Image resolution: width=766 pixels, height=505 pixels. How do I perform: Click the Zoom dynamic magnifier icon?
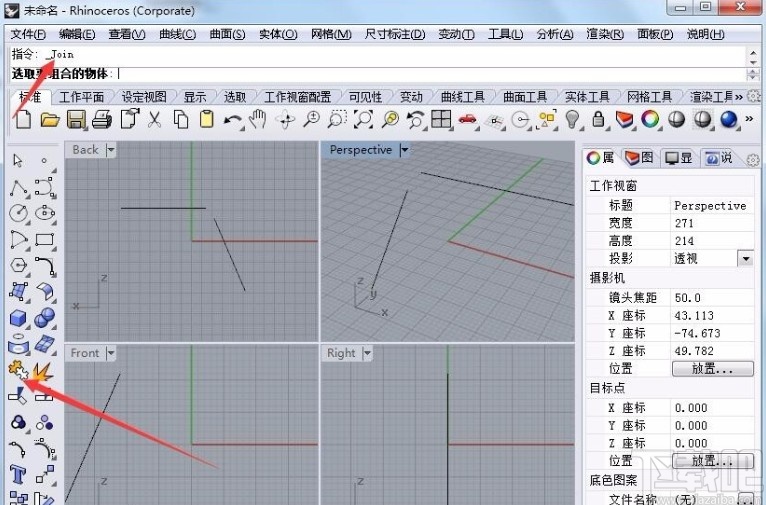[x=311, y=119]
